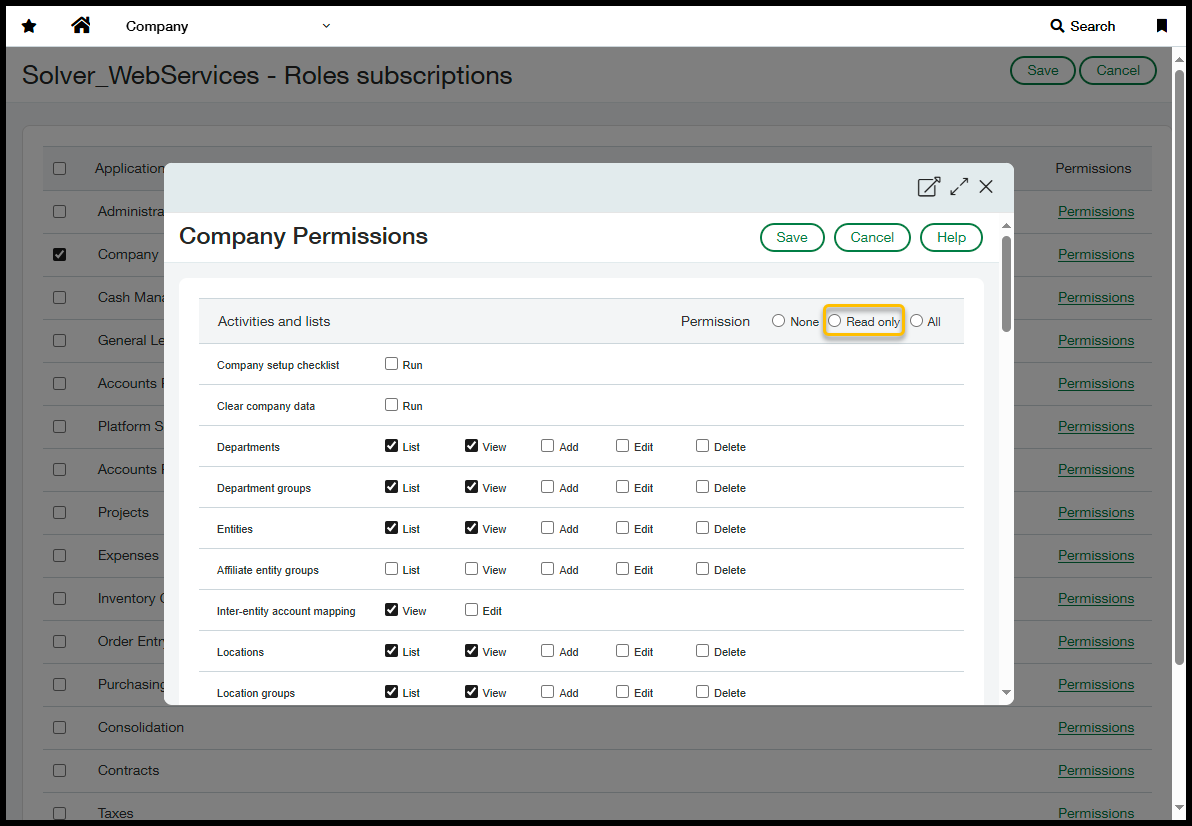The height and width of the screenshot is (826, 1192).
Task: Close the Company Permissions dialog
Action: coord(986,187)
